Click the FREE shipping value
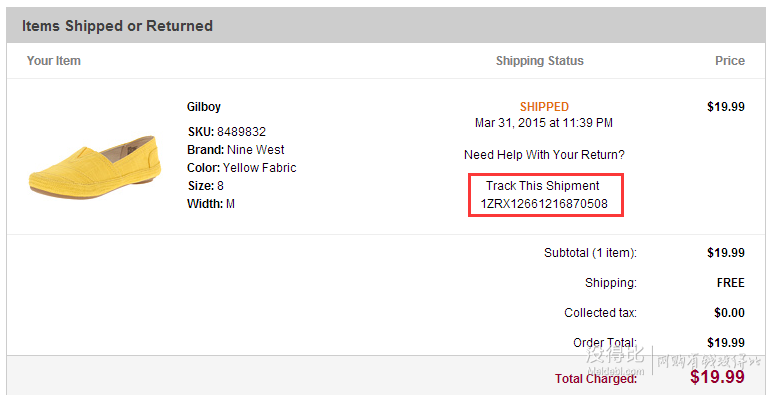This screenshot has height=395, width=772. [x=731, y=283]
